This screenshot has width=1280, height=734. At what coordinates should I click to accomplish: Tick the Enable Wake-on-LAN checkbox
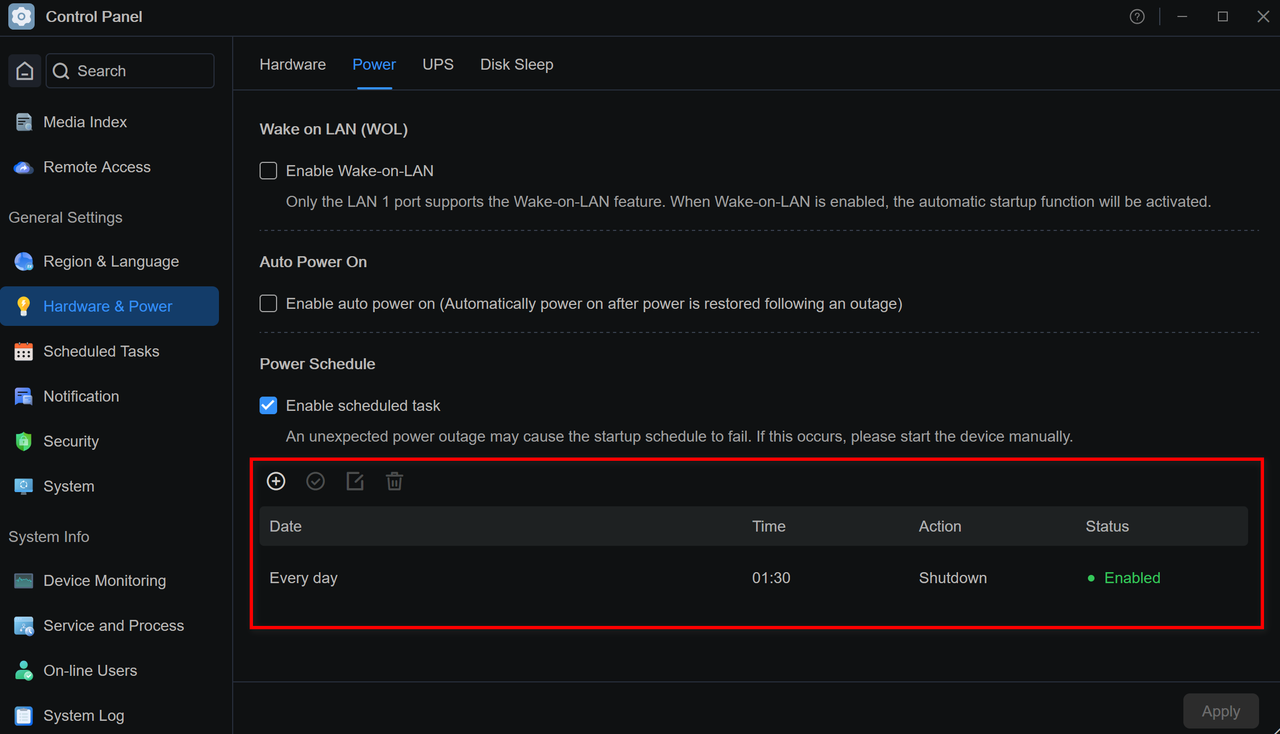point(268,171)
